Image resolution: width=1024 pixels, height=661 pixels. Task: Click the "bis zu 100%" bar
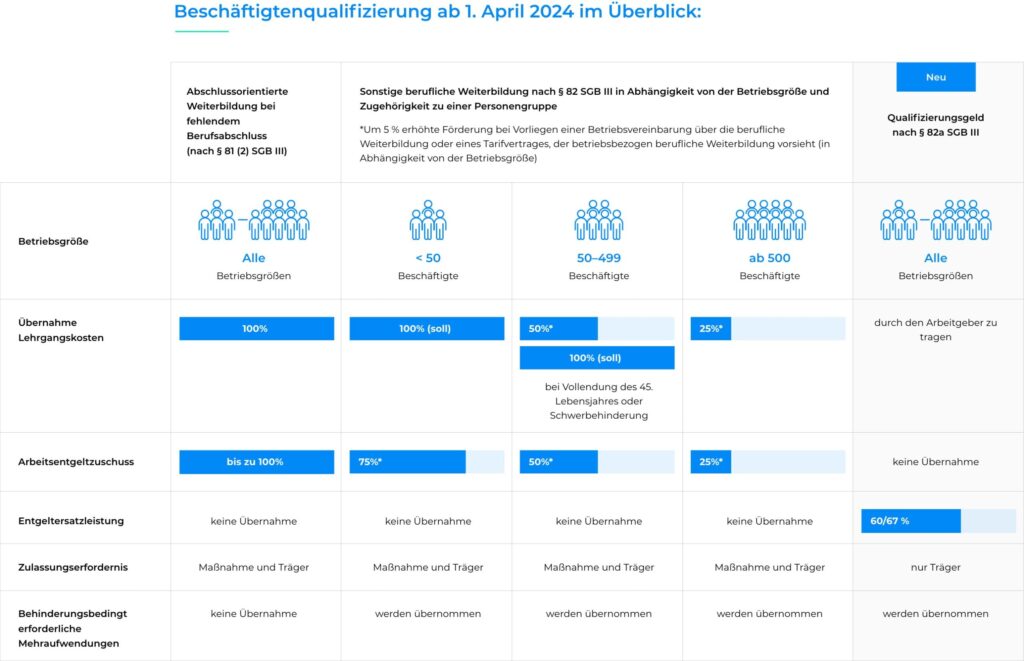tap(256, 462)
